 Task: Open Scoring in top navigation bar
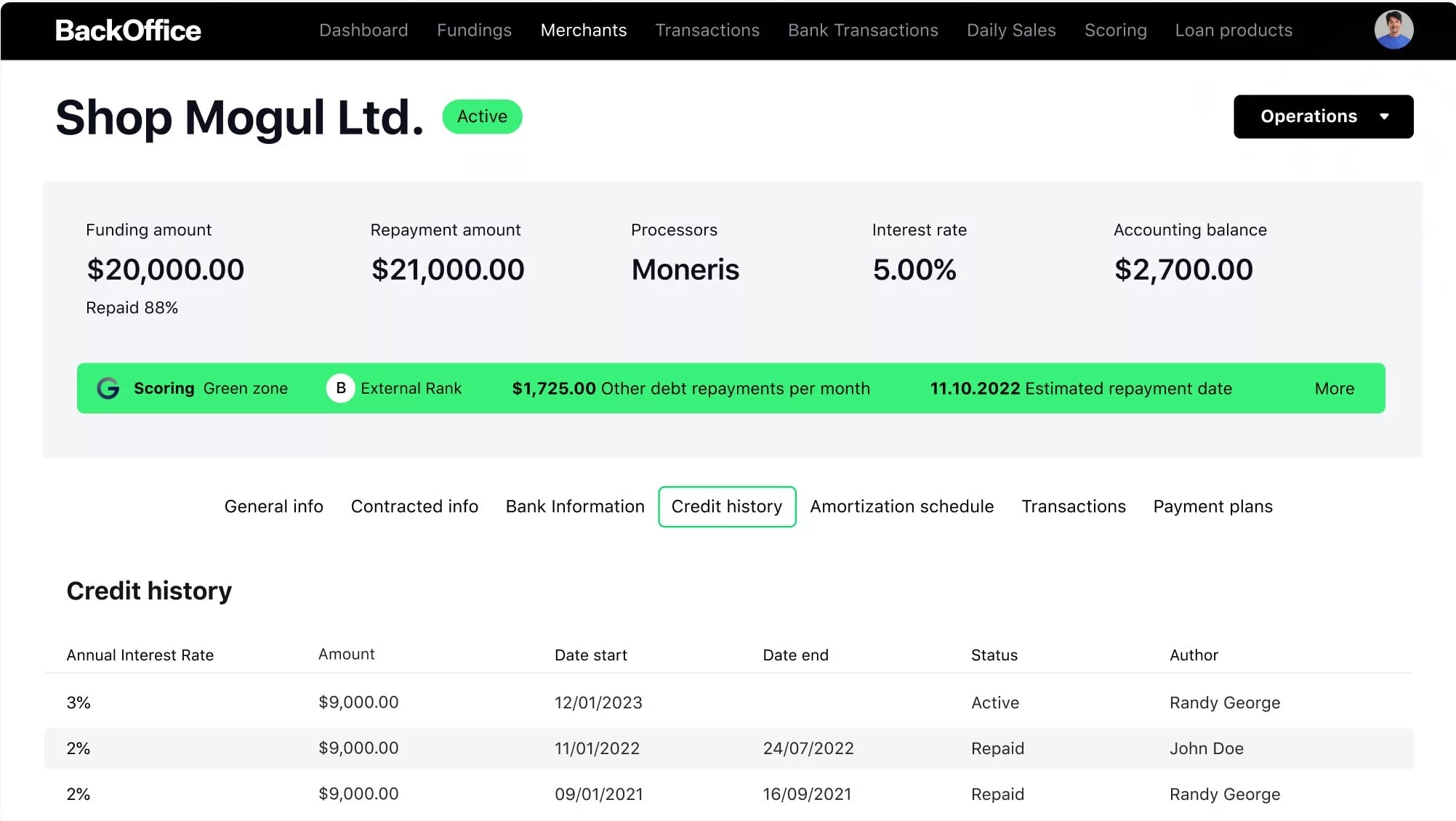pos(1115,31)
